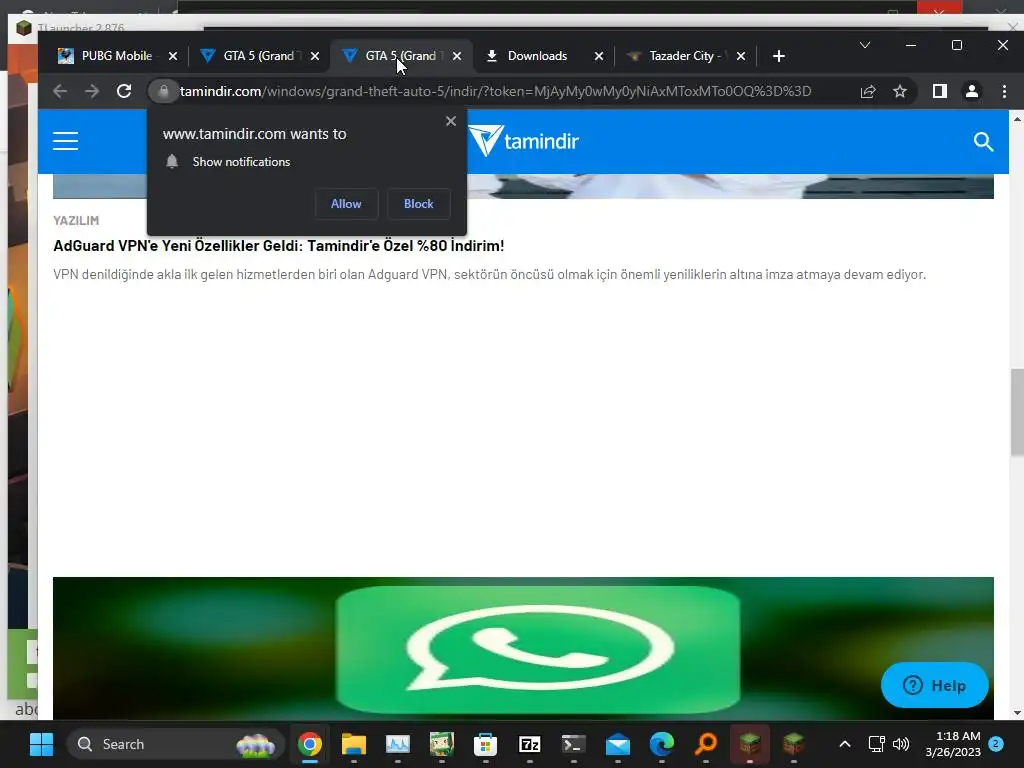Screen dimensions: 1024x768
Task: View site information lock icon
Action: pyautogui.click(x=164, y=91)
